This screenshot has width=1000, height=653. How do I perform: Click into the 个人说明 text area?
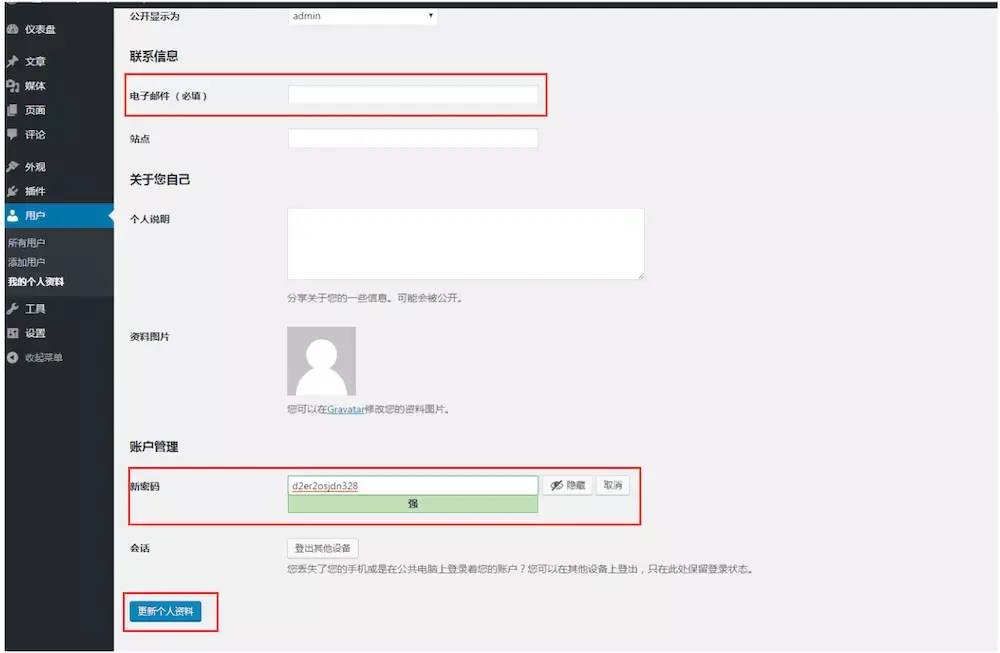[466, 244]
